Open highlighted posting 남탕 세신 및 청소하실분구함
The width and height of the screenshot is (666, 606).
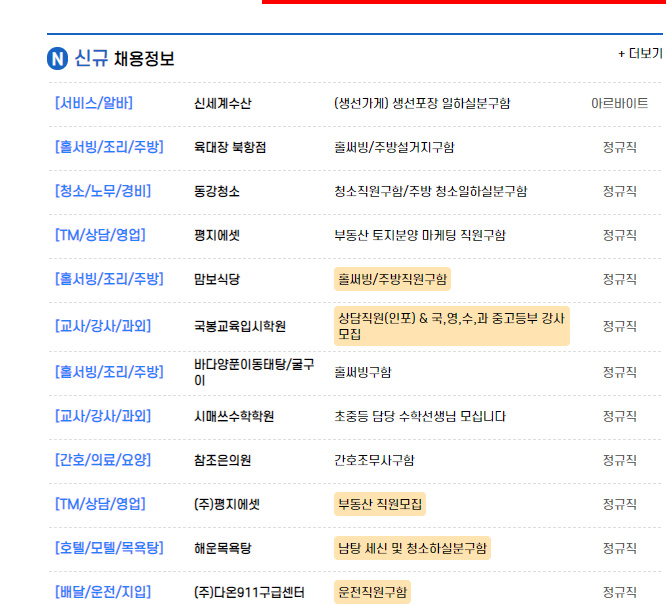click(x=412, y=548)
